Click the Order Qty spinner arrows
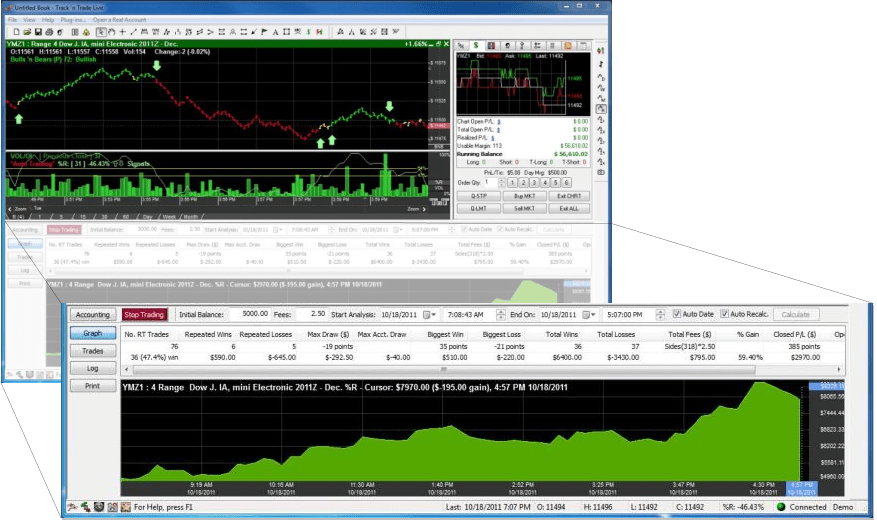Screen dimensions: 877x522 point(502,182)
